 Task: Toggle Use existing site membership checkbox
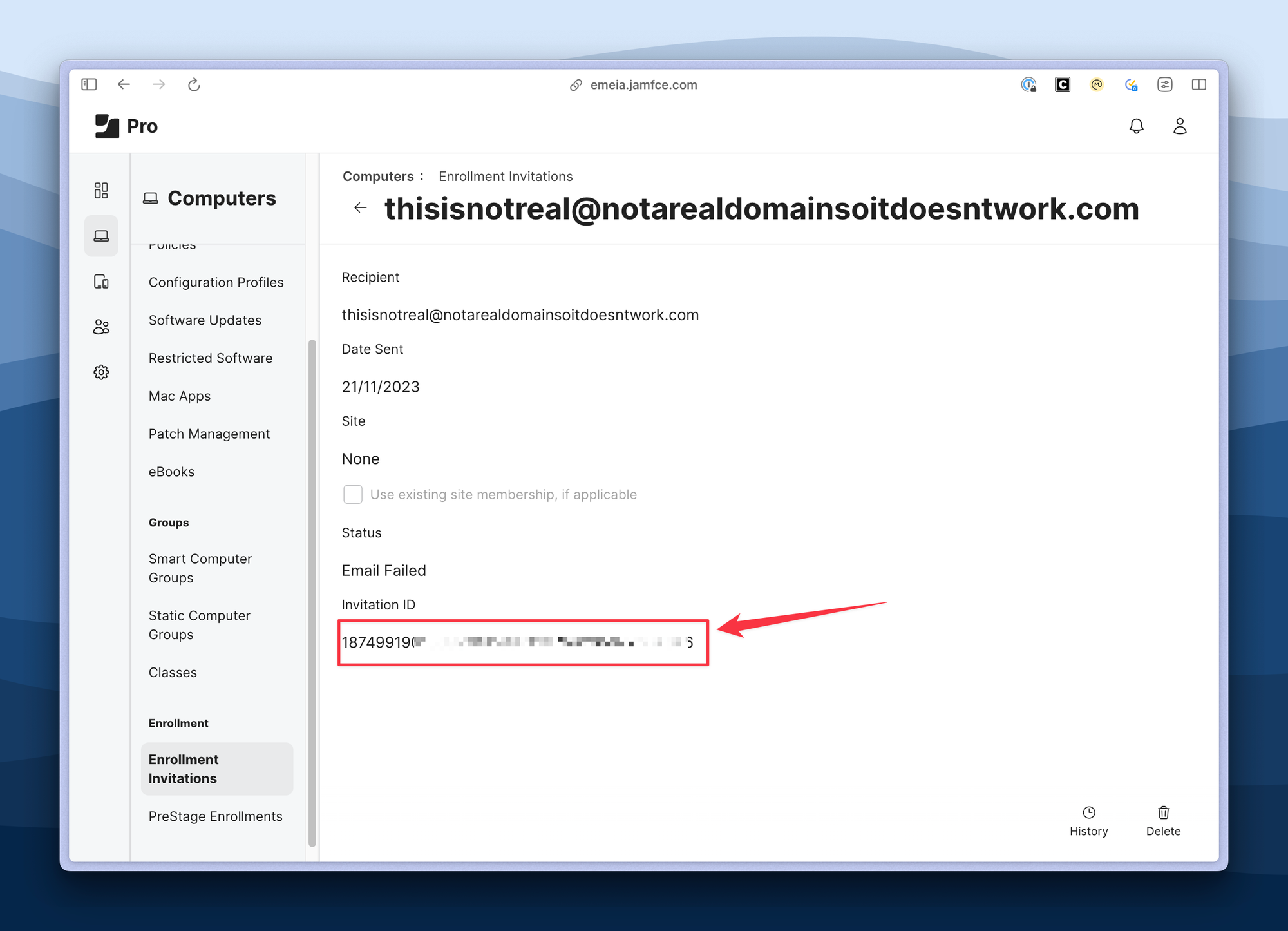click(x=353, y=494)
